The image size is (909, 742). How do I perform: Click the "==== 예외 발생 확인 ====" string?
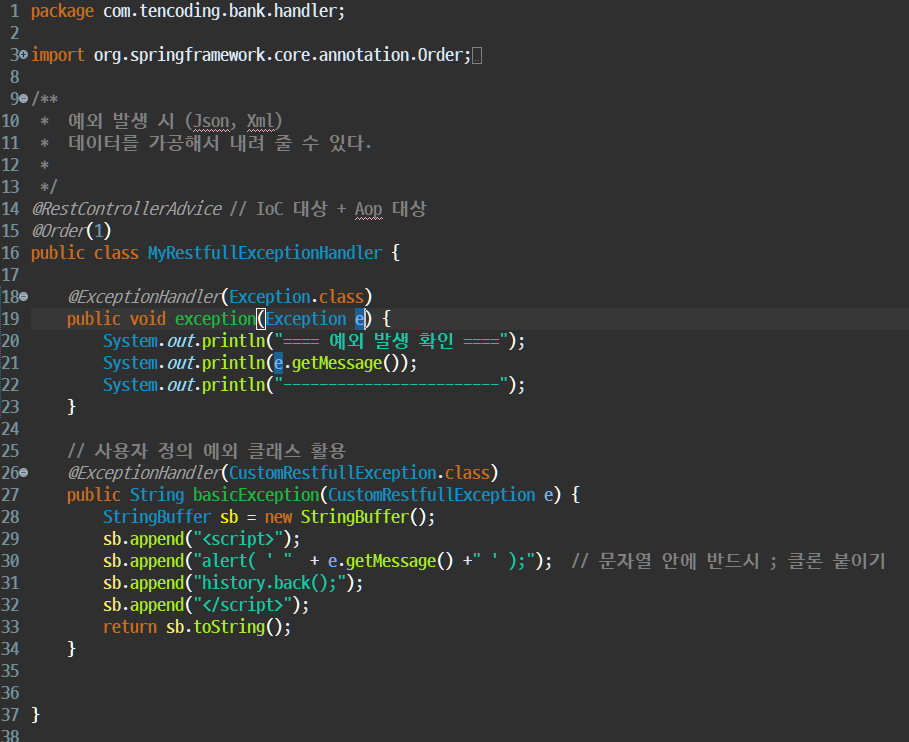tap(391, 341)
